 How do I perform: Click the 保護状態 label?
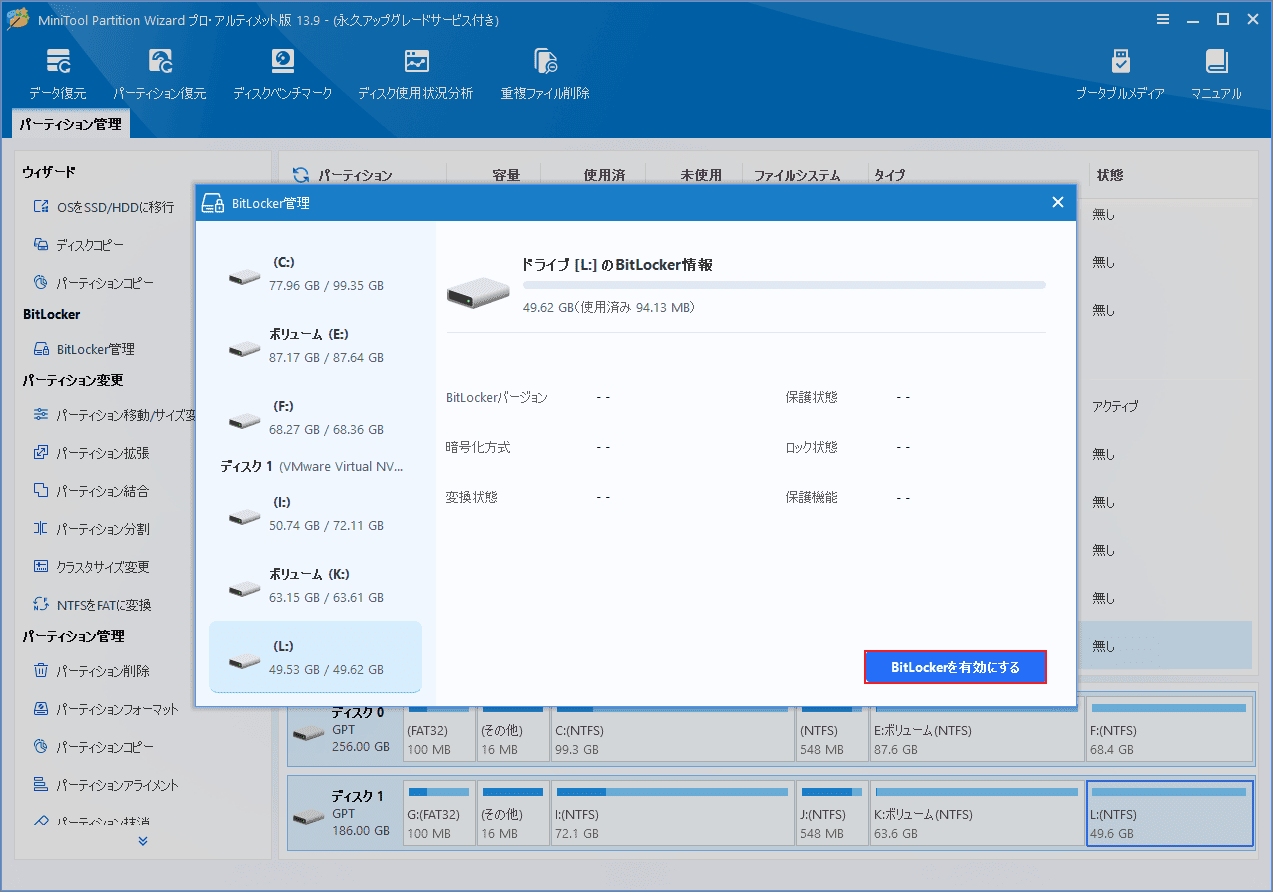coord(812,397)
